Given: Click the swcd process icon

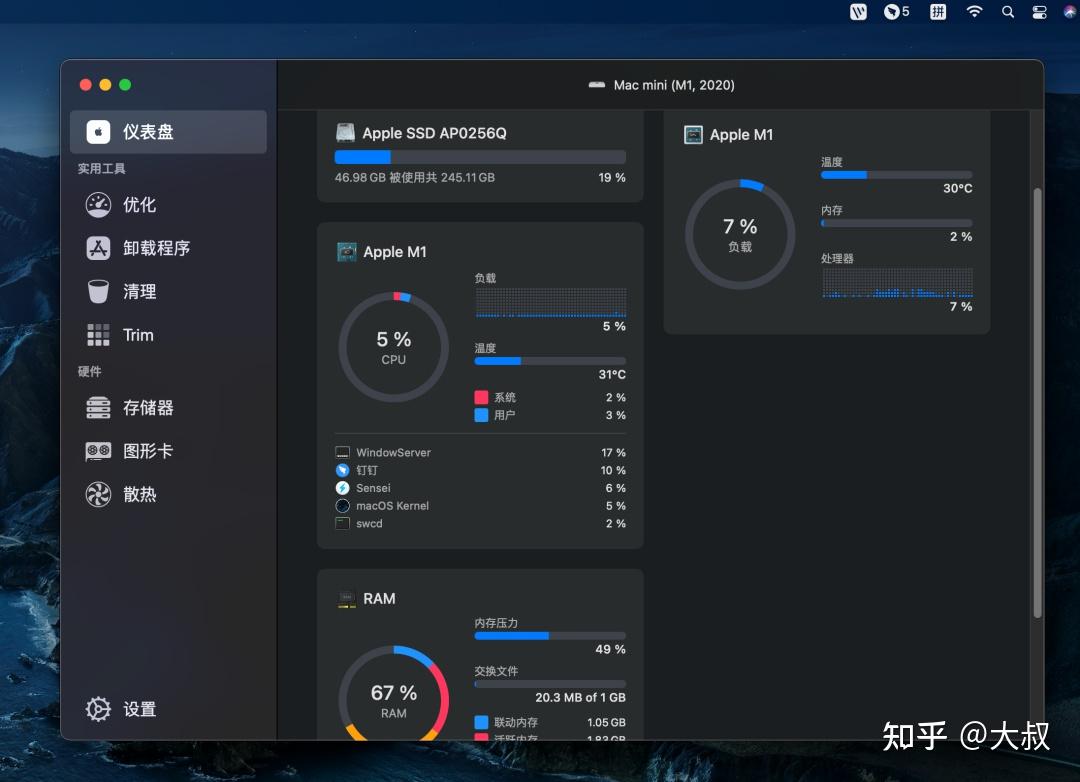Looking at the screenshot, I should (342, 523).
